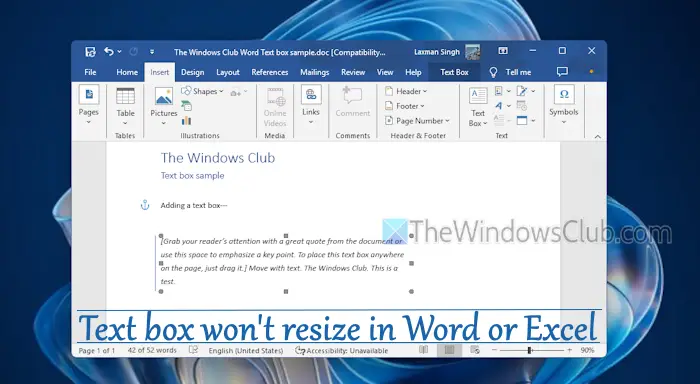Switch to the View tab
Viewport: 700px width, 384px height.
pyautogui.click(x=385, y=72)
